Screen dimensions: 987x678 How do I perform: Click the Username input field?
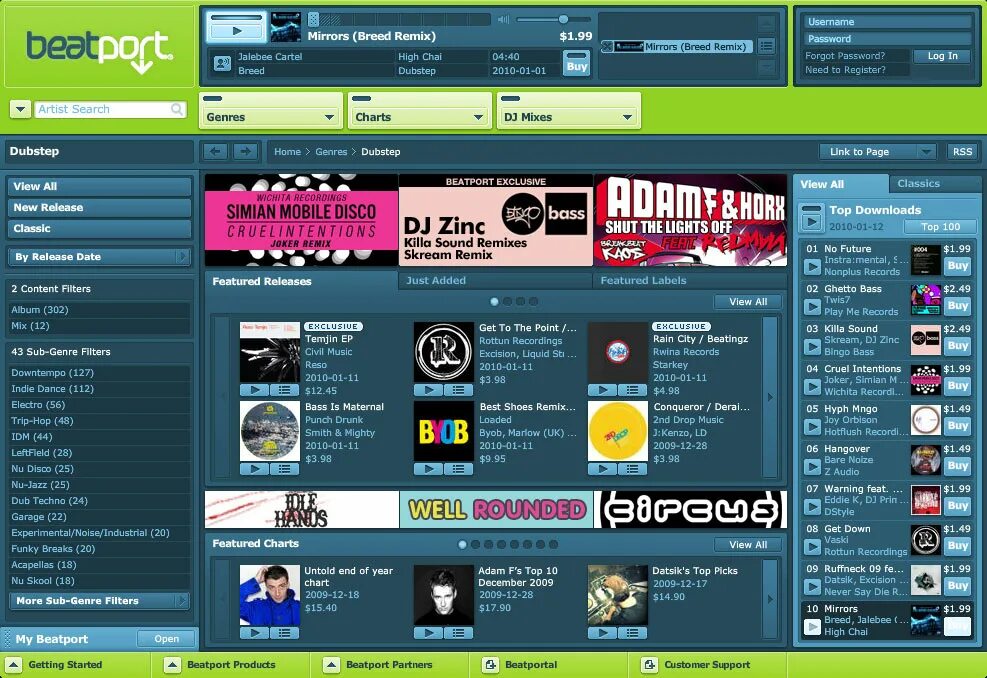pos(887,22)
